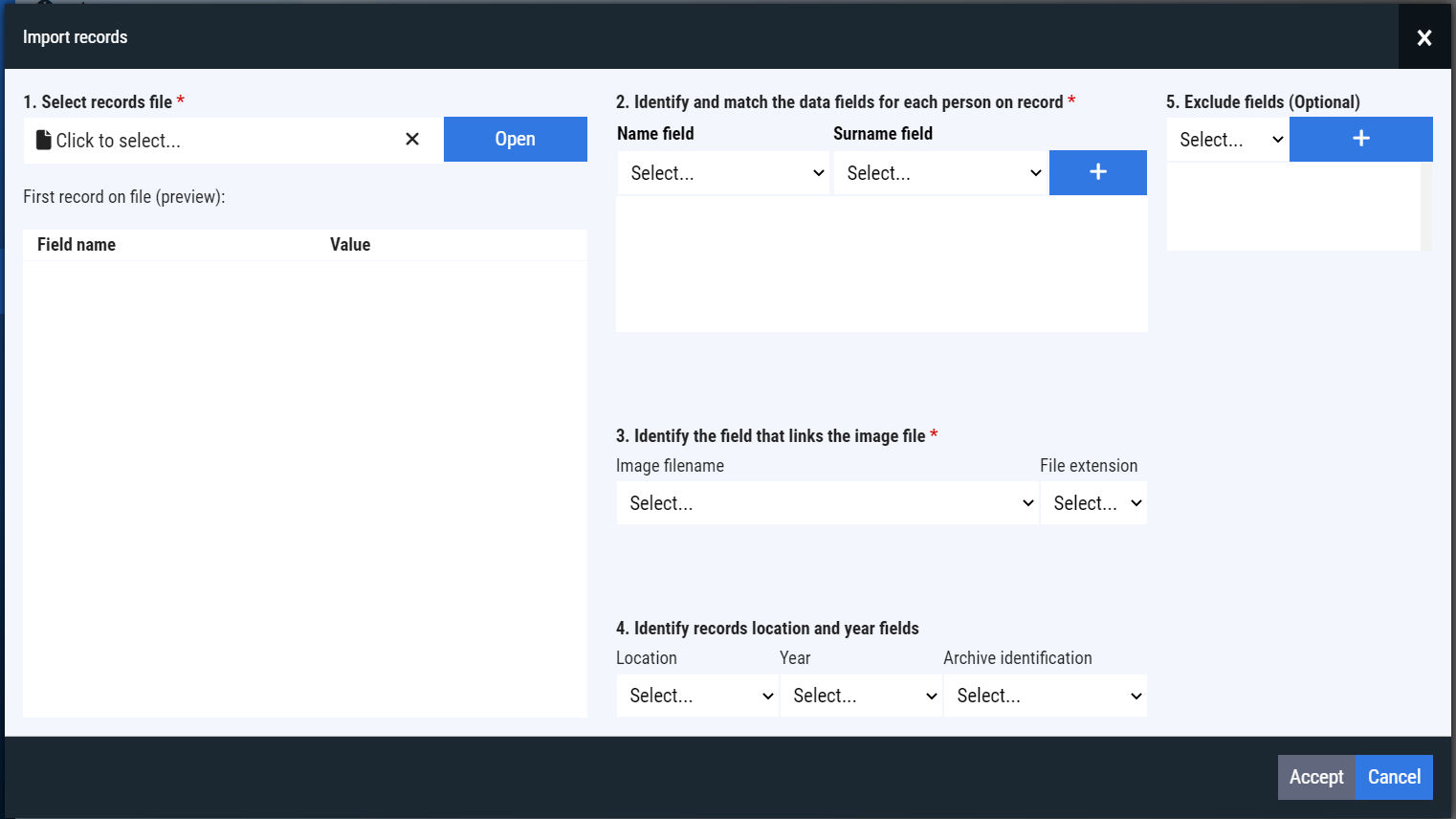Viewport: 1456px width, 819px height.
Task: Open the Exclude fields dropdown
Action: 1228,140
